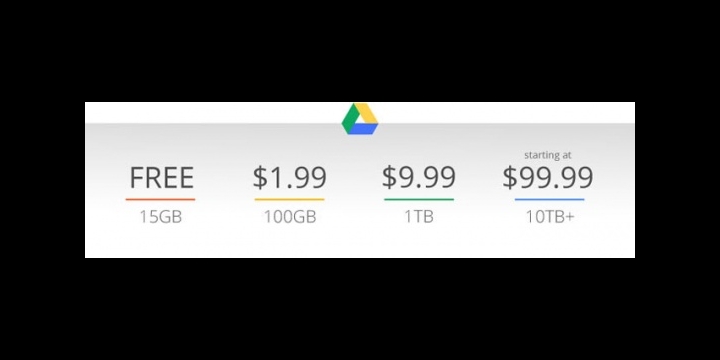
Task: Click the dollar sign of $99.99
Action: click(510, 178)
